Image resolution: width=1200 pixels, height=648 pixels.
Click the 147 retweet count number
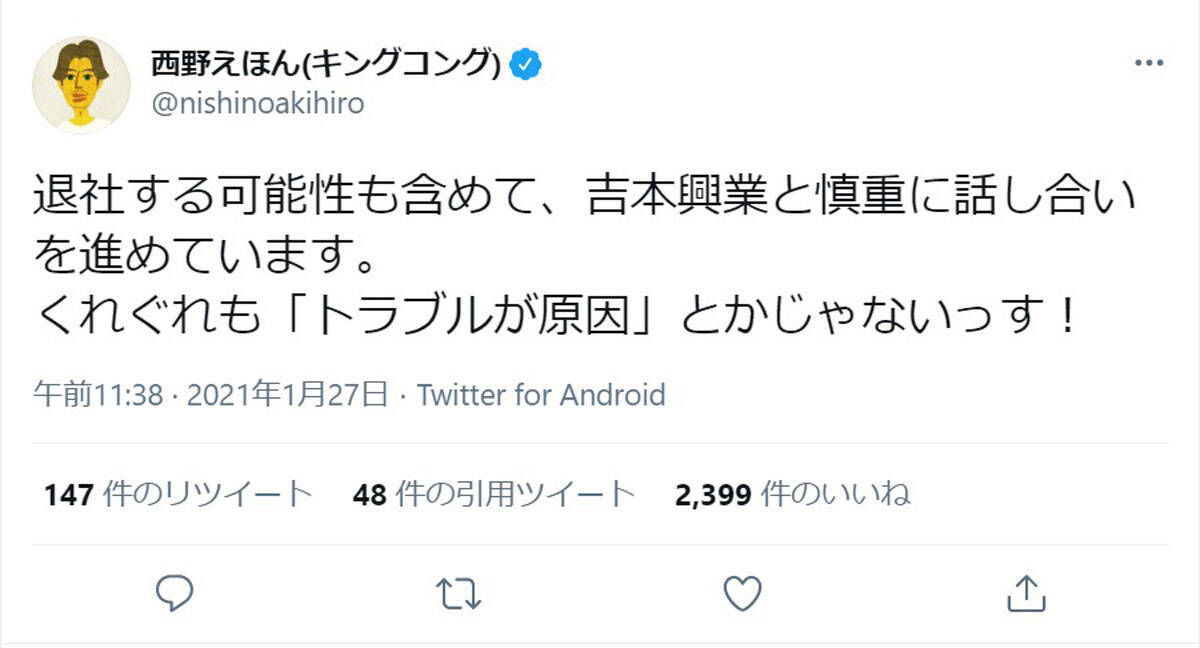(69, 494)
